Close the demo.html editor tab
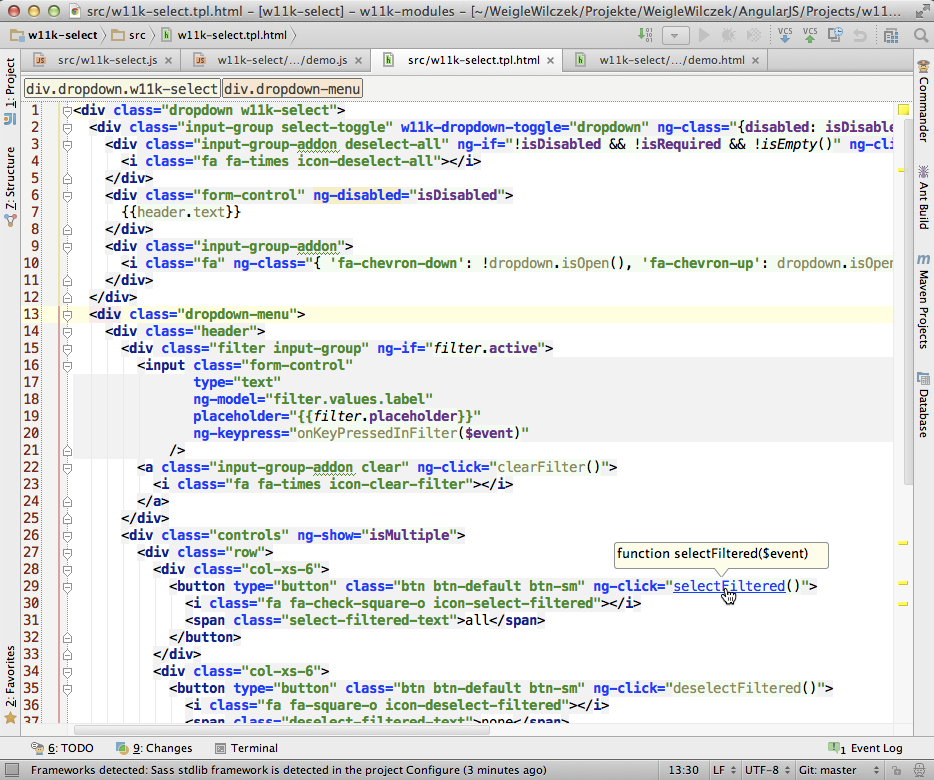 [755, 61]
